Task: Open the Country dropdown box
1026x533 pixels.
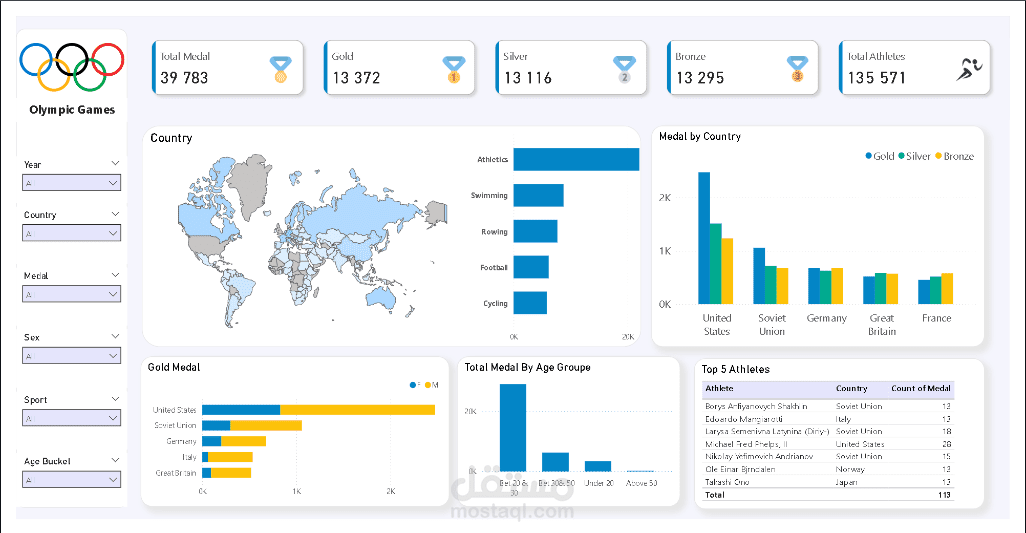Action: (71, 233)
